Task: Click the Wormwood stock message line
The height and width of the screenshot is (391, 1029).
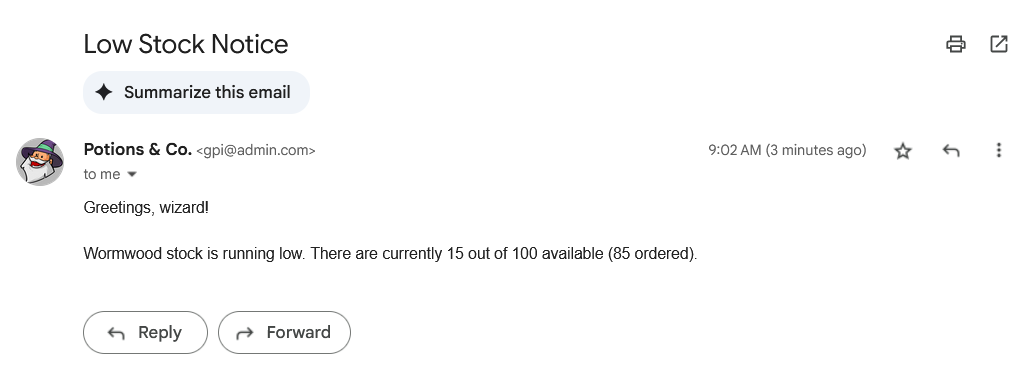Action: [390, 253]
